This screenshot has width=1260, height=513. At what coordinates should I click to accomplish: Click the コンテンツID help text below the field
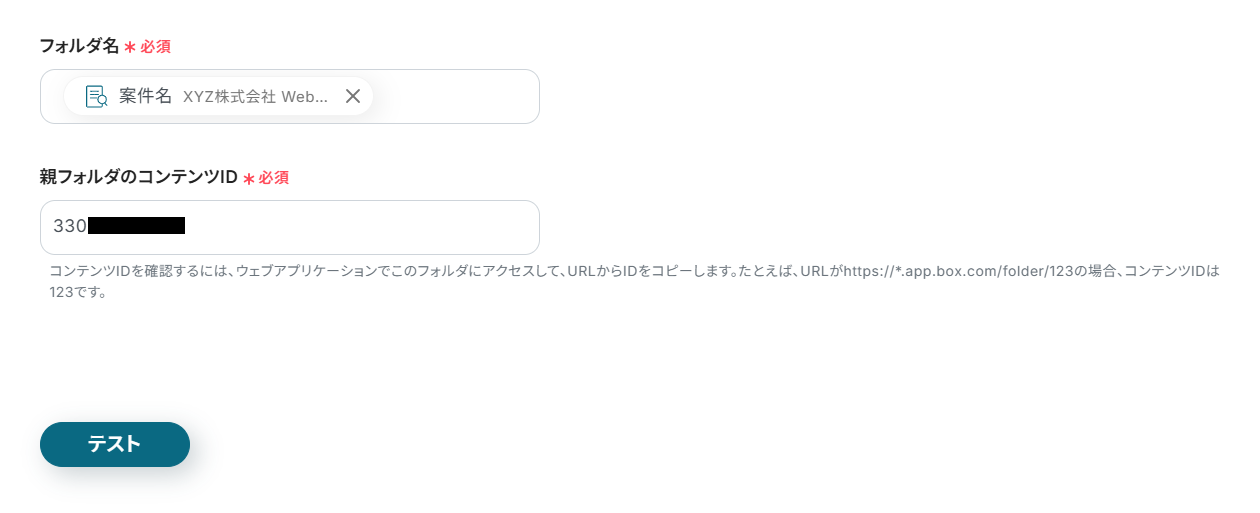click(x=635, y=281)
